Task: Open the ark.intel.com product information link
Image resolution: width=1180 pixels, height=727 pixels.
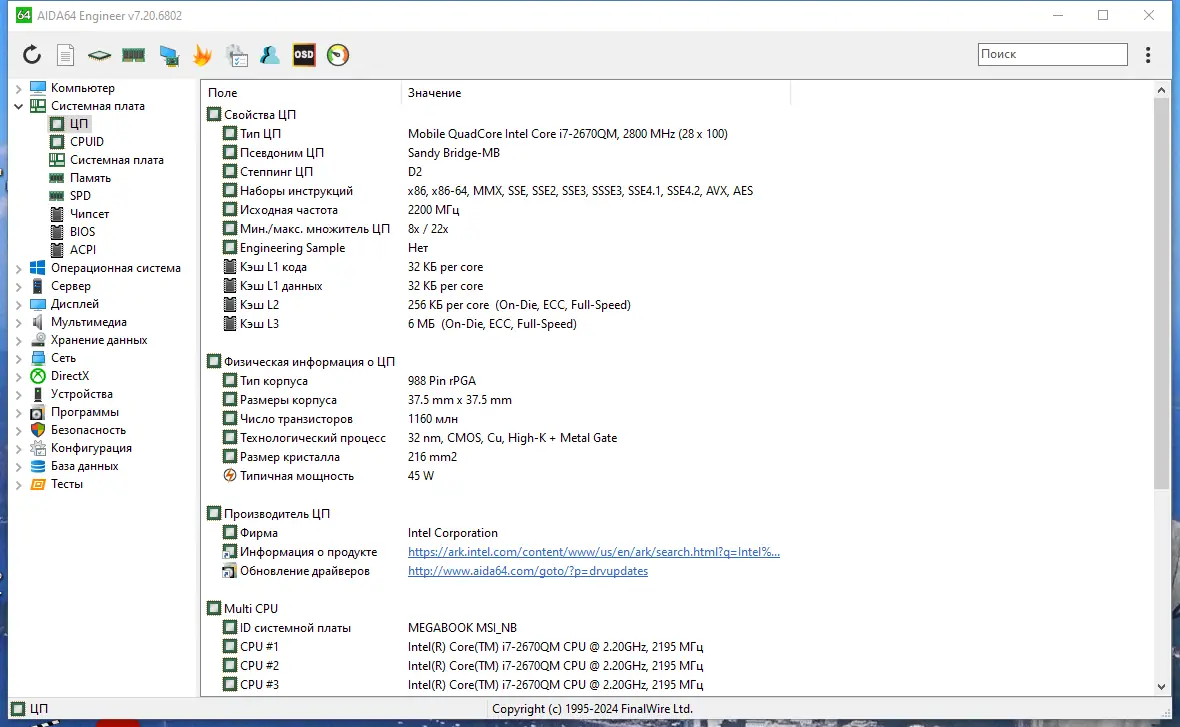Action: [x=594, y=552]
